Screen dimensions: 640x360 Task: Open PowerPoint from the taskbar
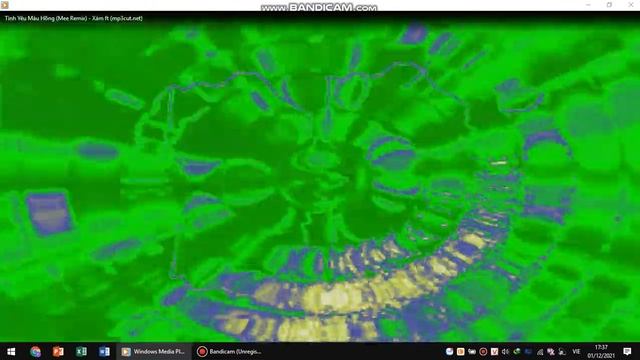(58, 351)
